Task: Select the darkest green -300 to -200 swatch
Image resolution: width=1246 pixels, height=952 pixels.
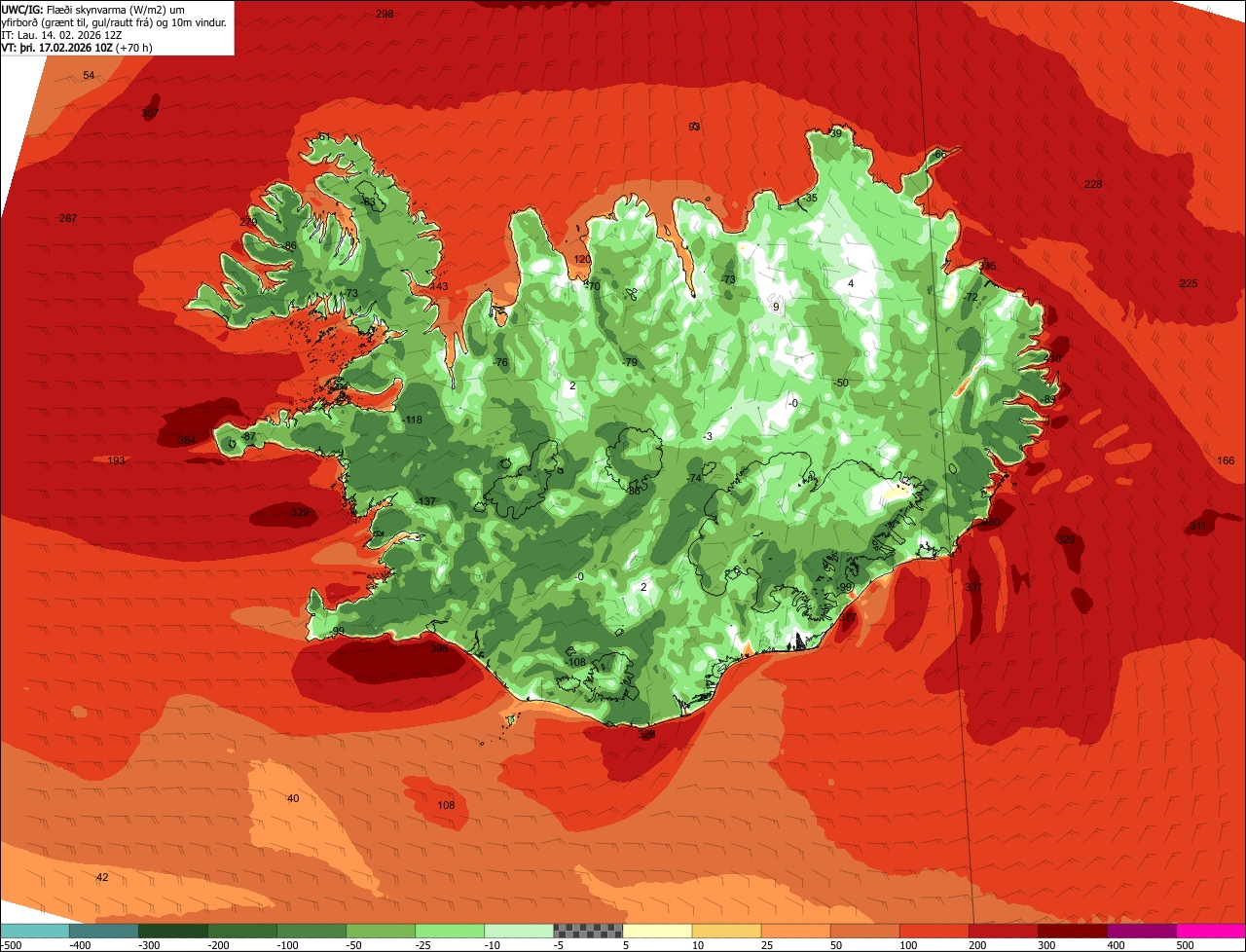Action: pos(173,931)
